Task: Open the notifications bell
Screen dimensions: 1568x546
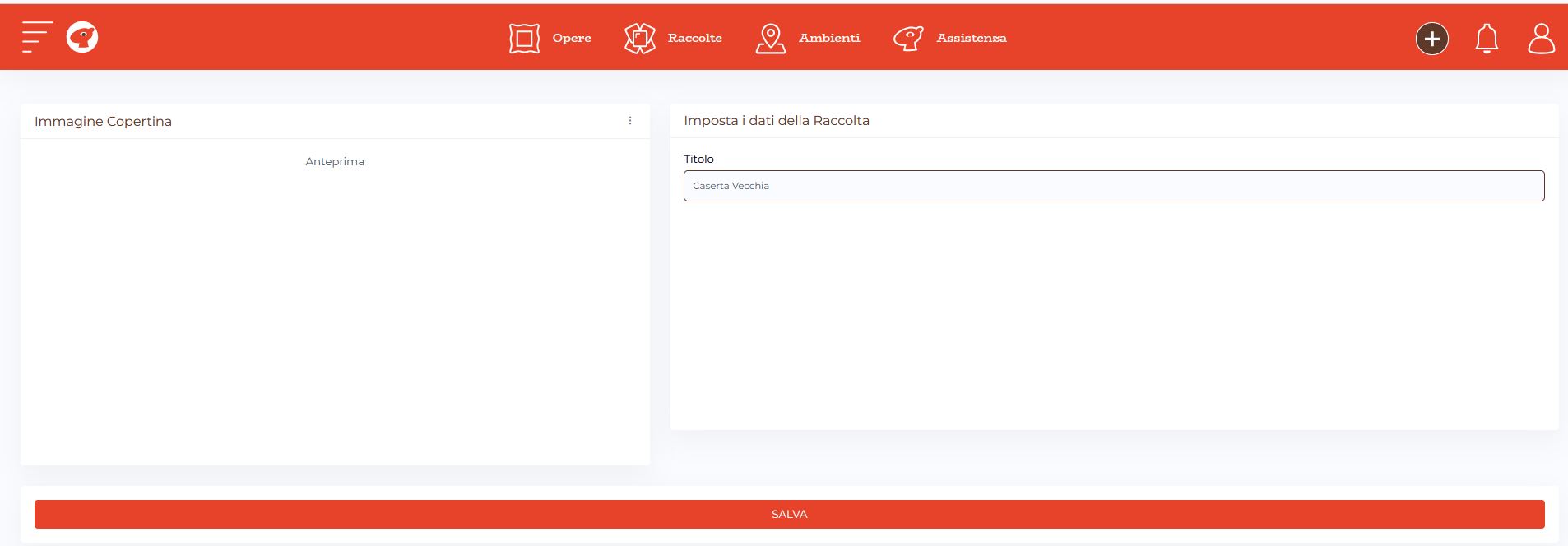Action: [1487, 39]
